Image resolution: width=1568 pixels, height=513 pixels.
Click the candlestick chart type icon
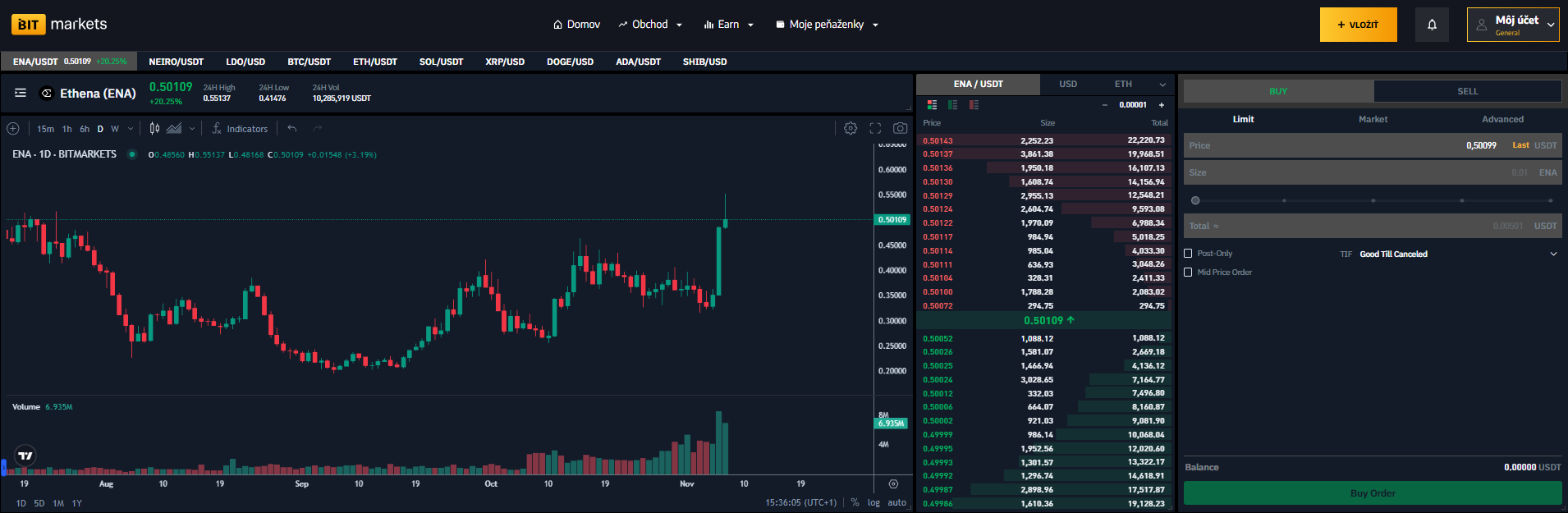click(x=154, y=128)
